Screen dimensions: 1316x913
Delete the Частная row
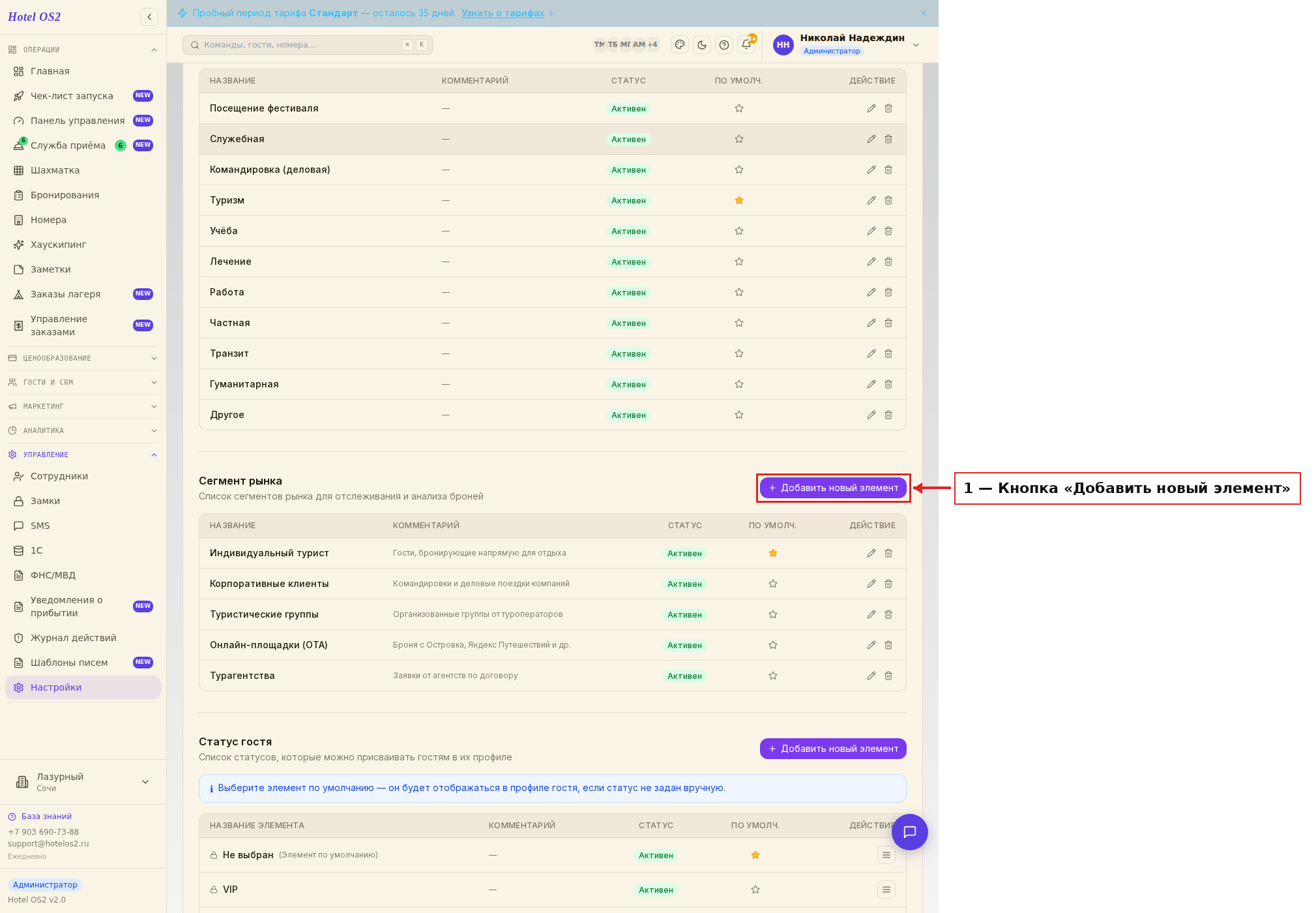pyautogui.click(x=888, y=323)
